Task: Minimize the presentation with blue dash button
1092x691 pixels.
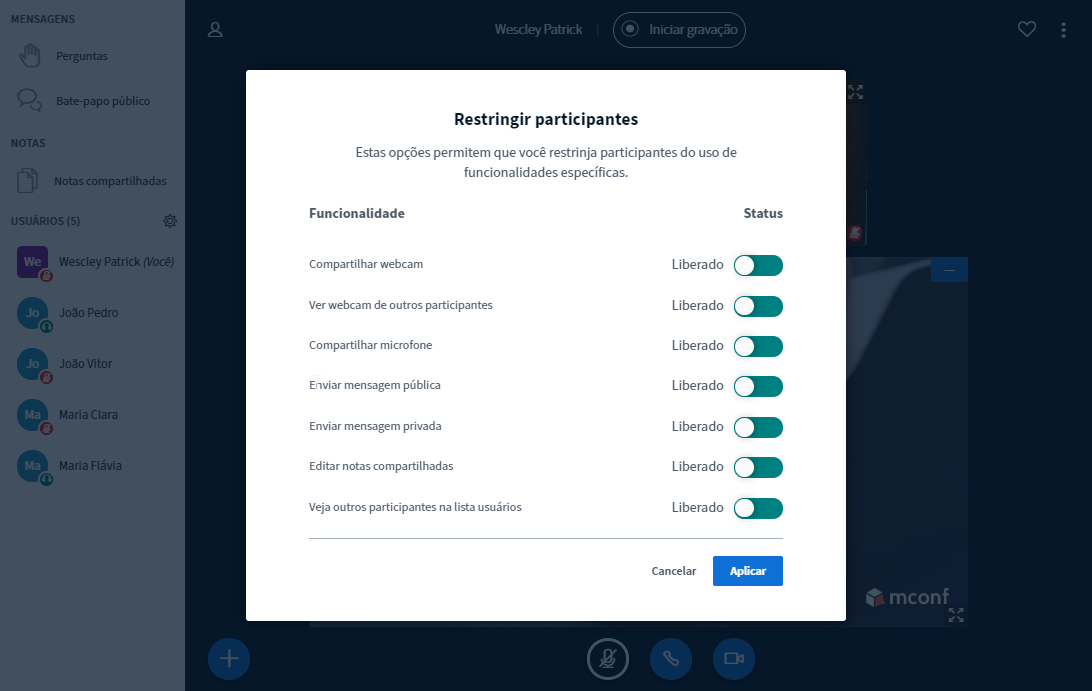Action: coord(949,270)
